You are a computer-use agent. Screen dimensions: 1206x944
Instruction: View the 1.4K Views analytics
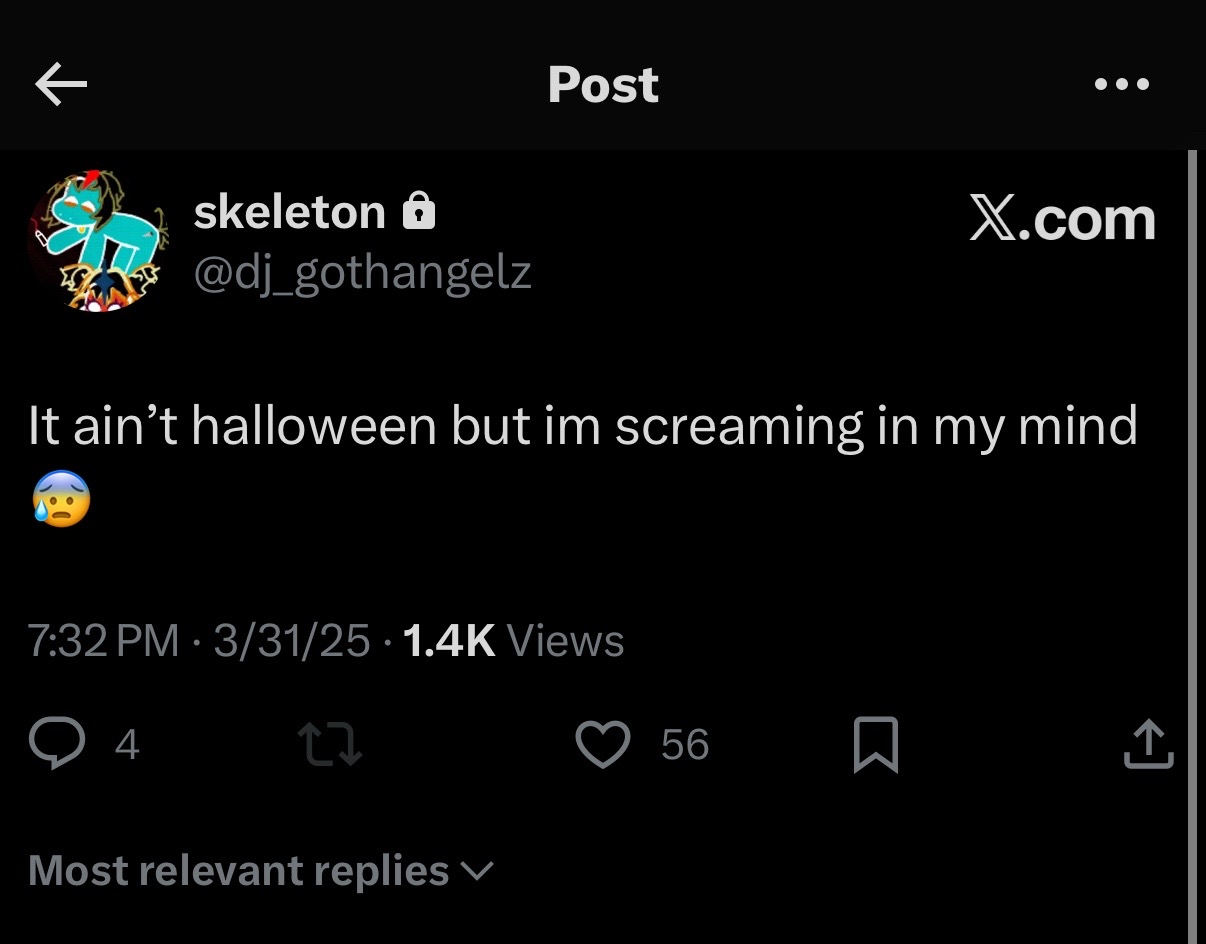tap(512, 641)
